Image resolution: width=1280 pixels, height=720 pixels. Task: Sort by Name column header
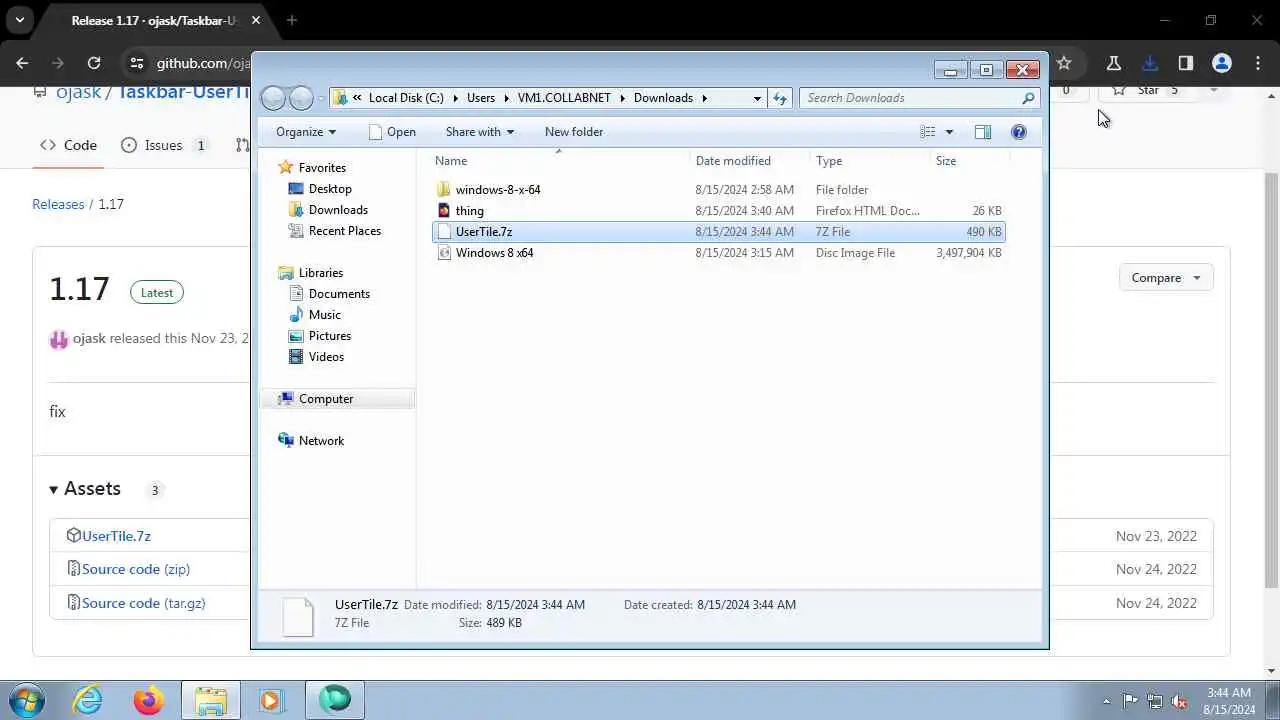click(x=451, y=161)
